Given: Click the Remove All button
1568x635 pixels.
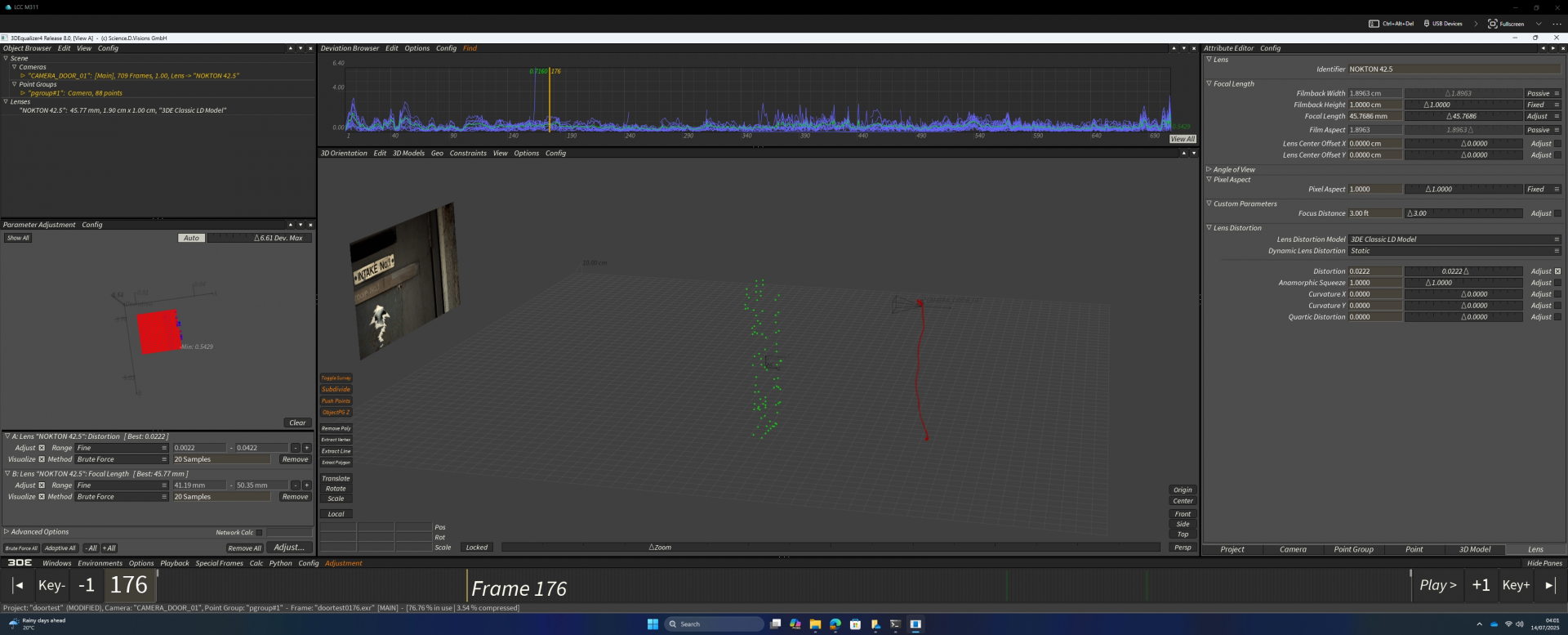Looking at the screenshot, I should tap(244, 548).
